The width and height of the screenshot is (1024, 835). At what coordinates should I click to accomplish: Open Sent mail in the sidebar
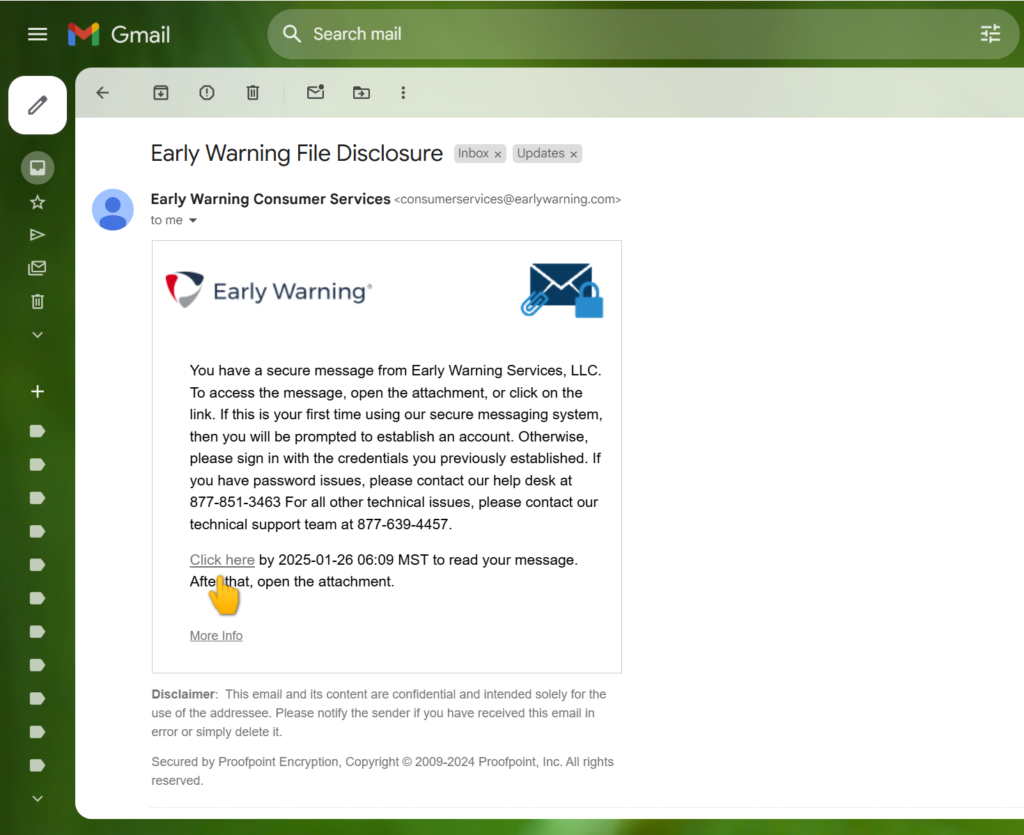coord(37,235)
